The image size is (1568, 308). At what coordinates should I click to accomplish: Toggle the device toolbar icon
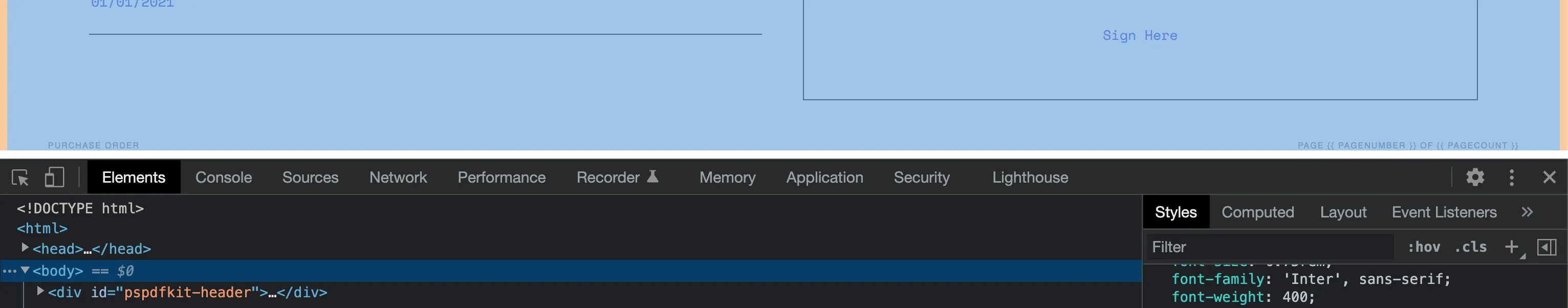pyautogui.click(x=54, y=177)
